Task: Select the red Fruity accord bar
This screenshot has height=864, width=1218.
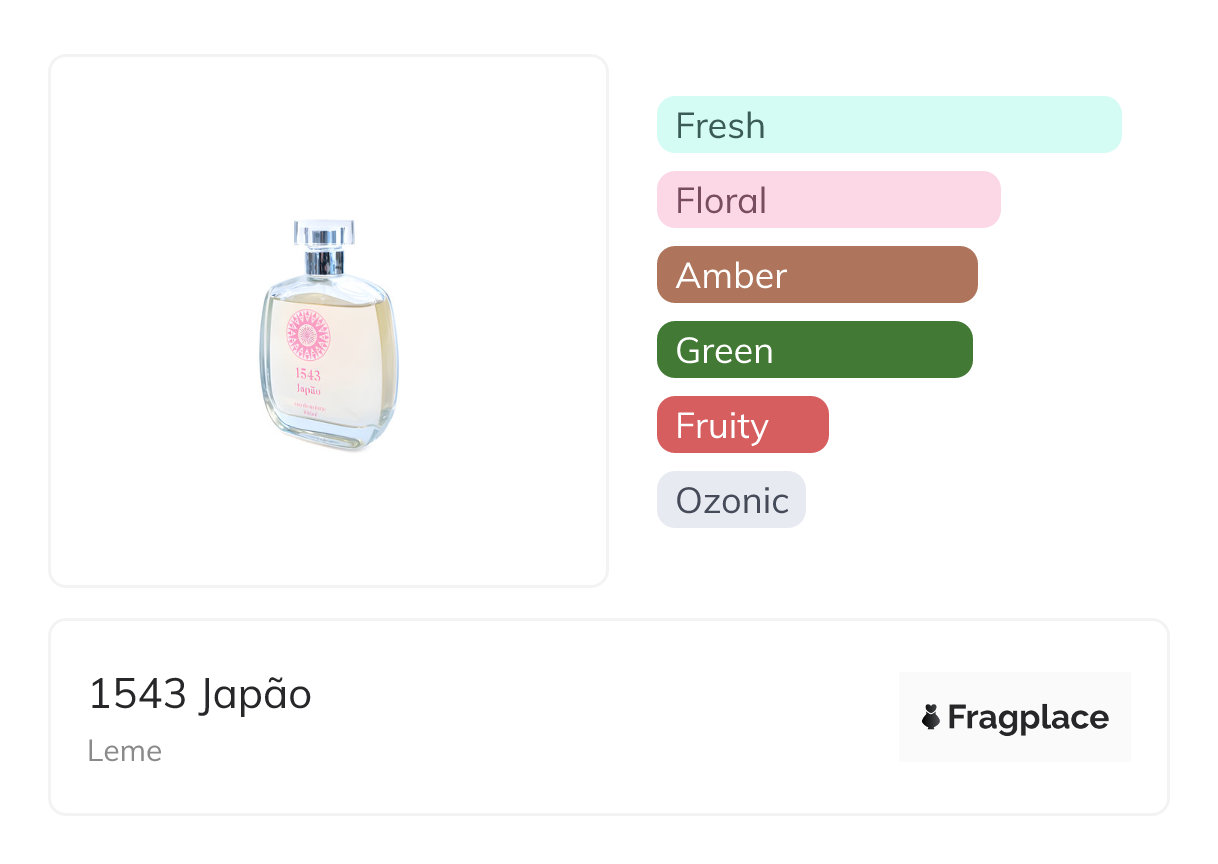Action: (742, 425)
